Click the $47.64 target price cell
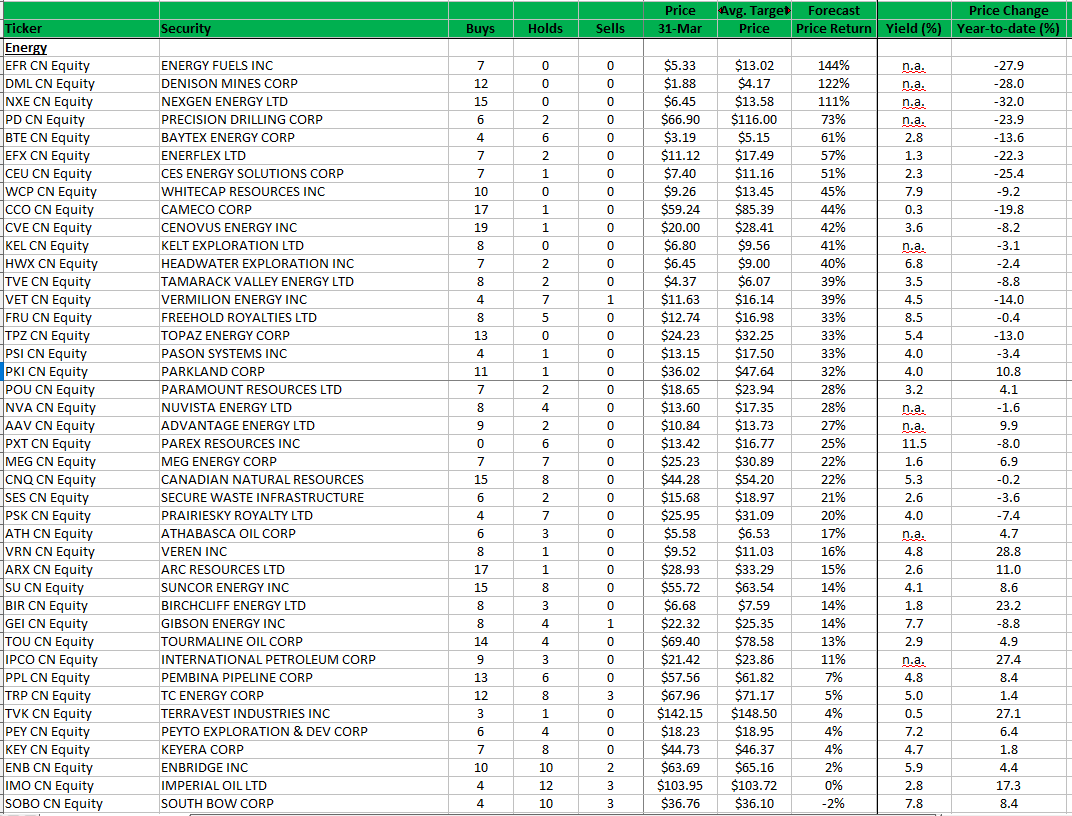This screenshot has height=816, width=1072. [x=754, y=372]
